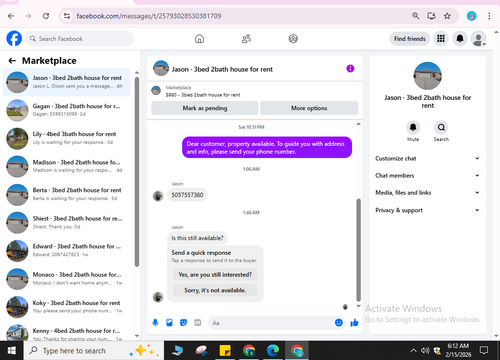Click the browser address bar URL
This screenshot has height=360, width=500.
coord(149,16)
